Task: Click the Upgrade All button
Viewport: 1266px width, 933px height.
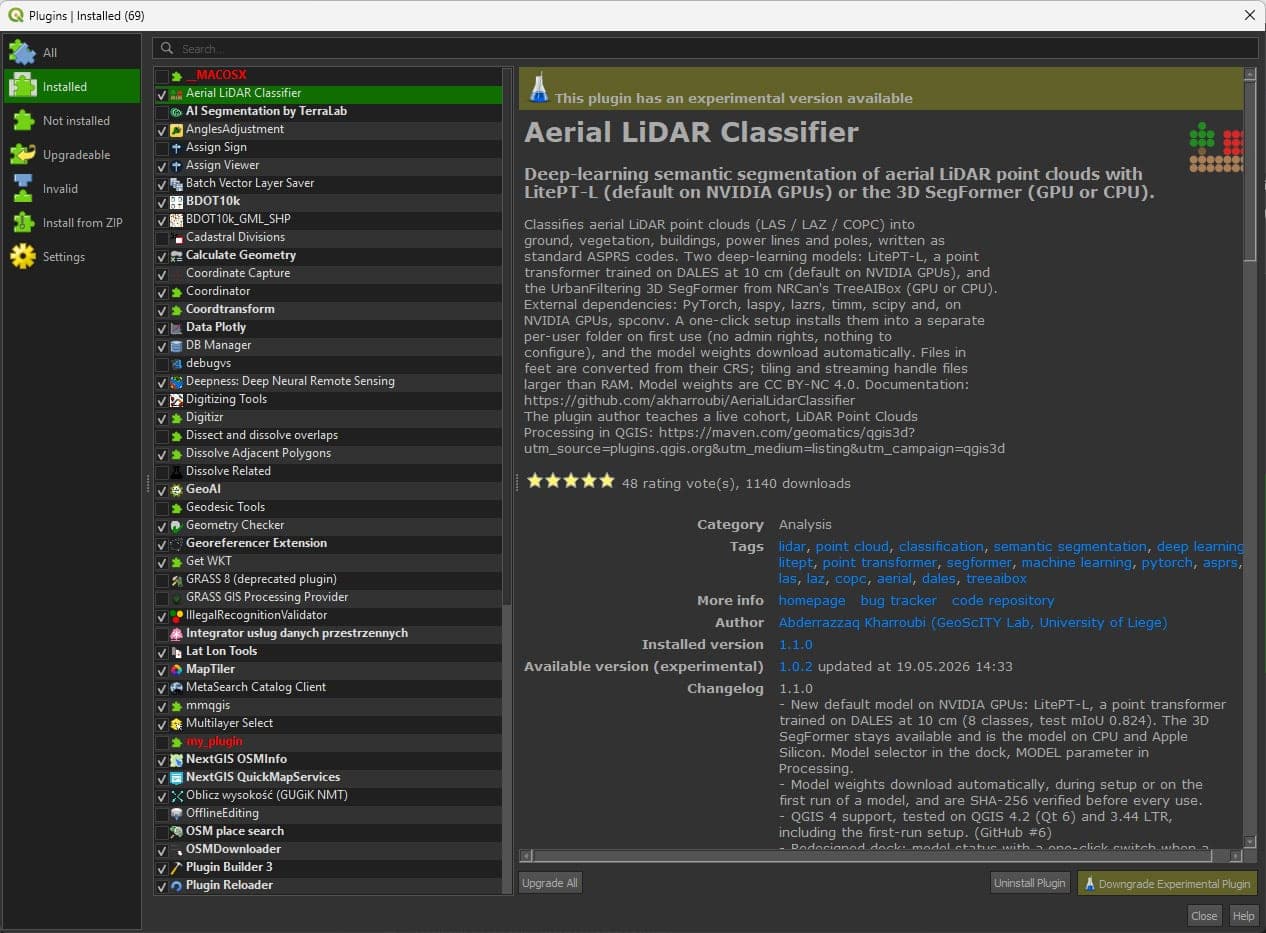Action: point(550,883)
